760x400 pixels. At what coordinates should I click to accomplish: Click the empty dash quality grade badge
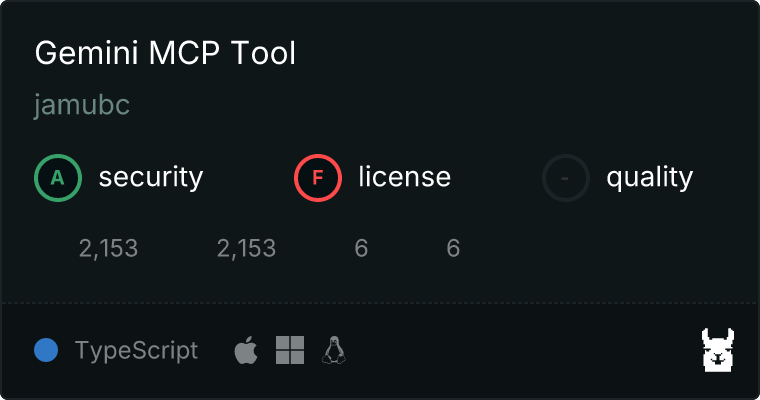(566, 178)
